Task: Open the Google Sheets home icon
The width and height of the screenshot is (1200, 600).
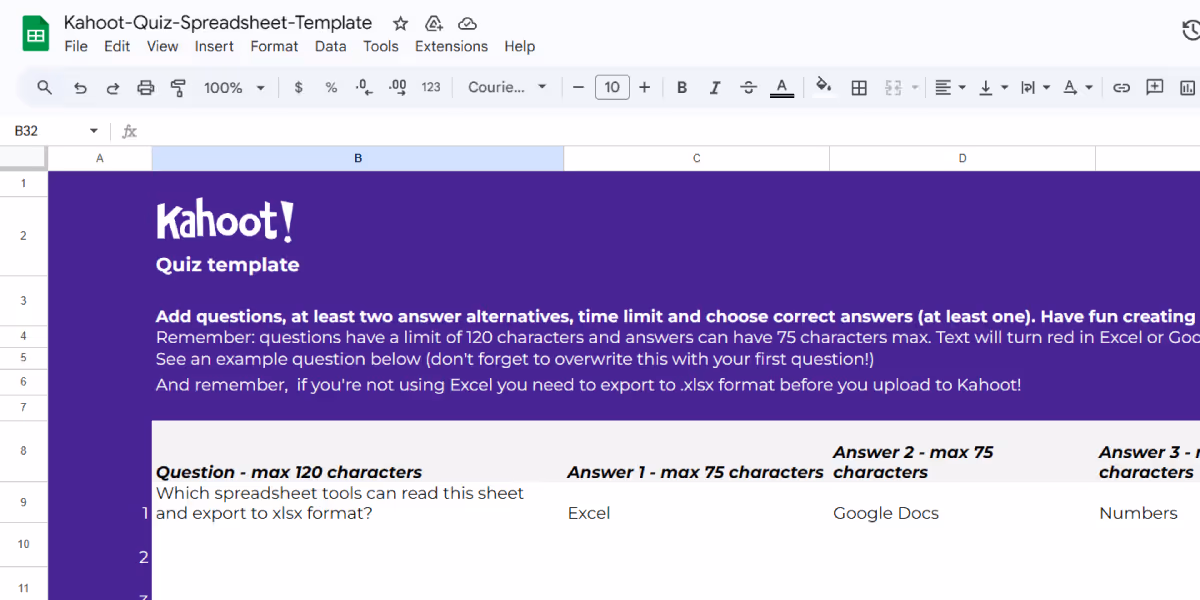Action: pos(36,34)
